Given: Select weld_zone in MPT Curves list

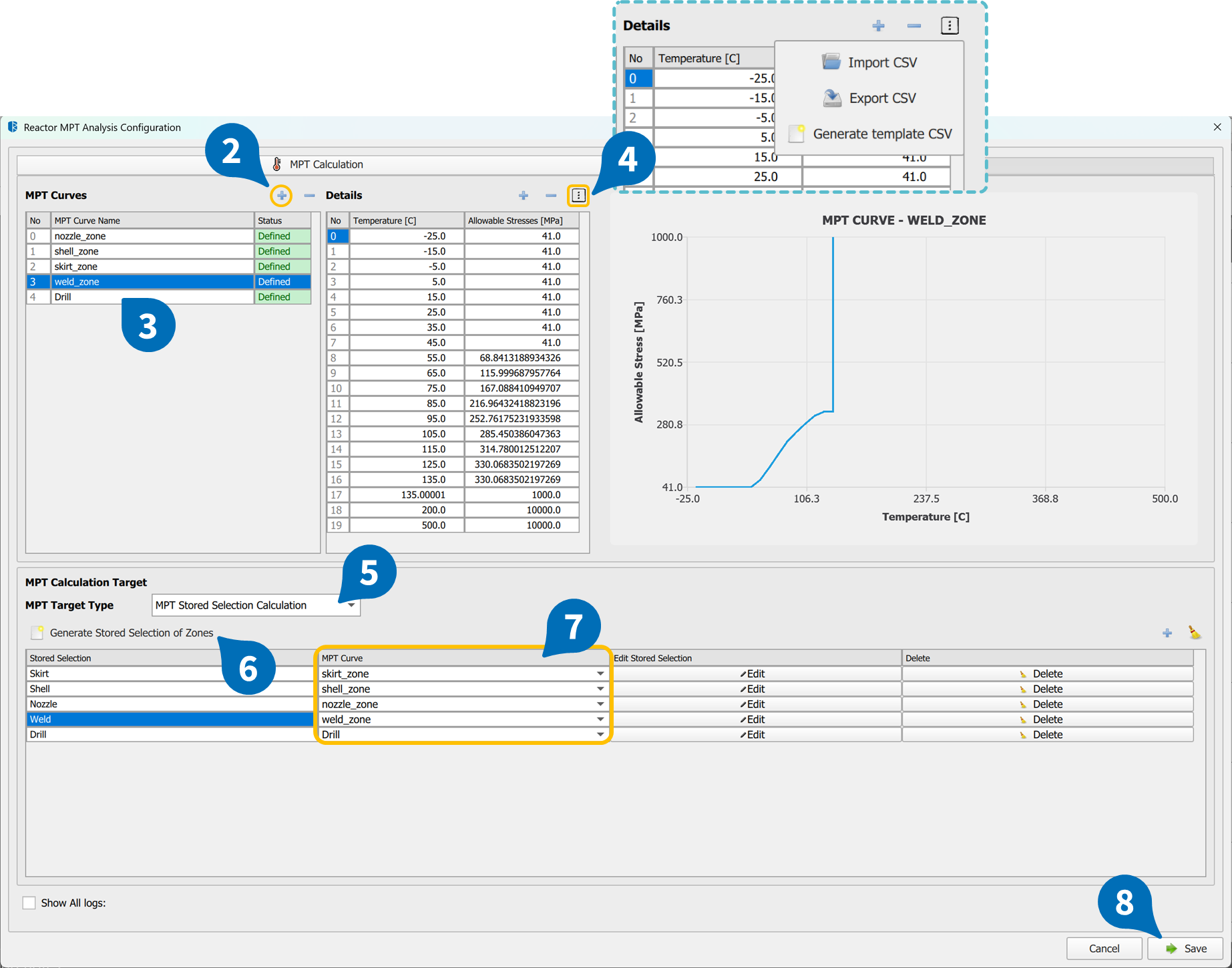Looking at the screenshot, I should [x=152, y=282].
